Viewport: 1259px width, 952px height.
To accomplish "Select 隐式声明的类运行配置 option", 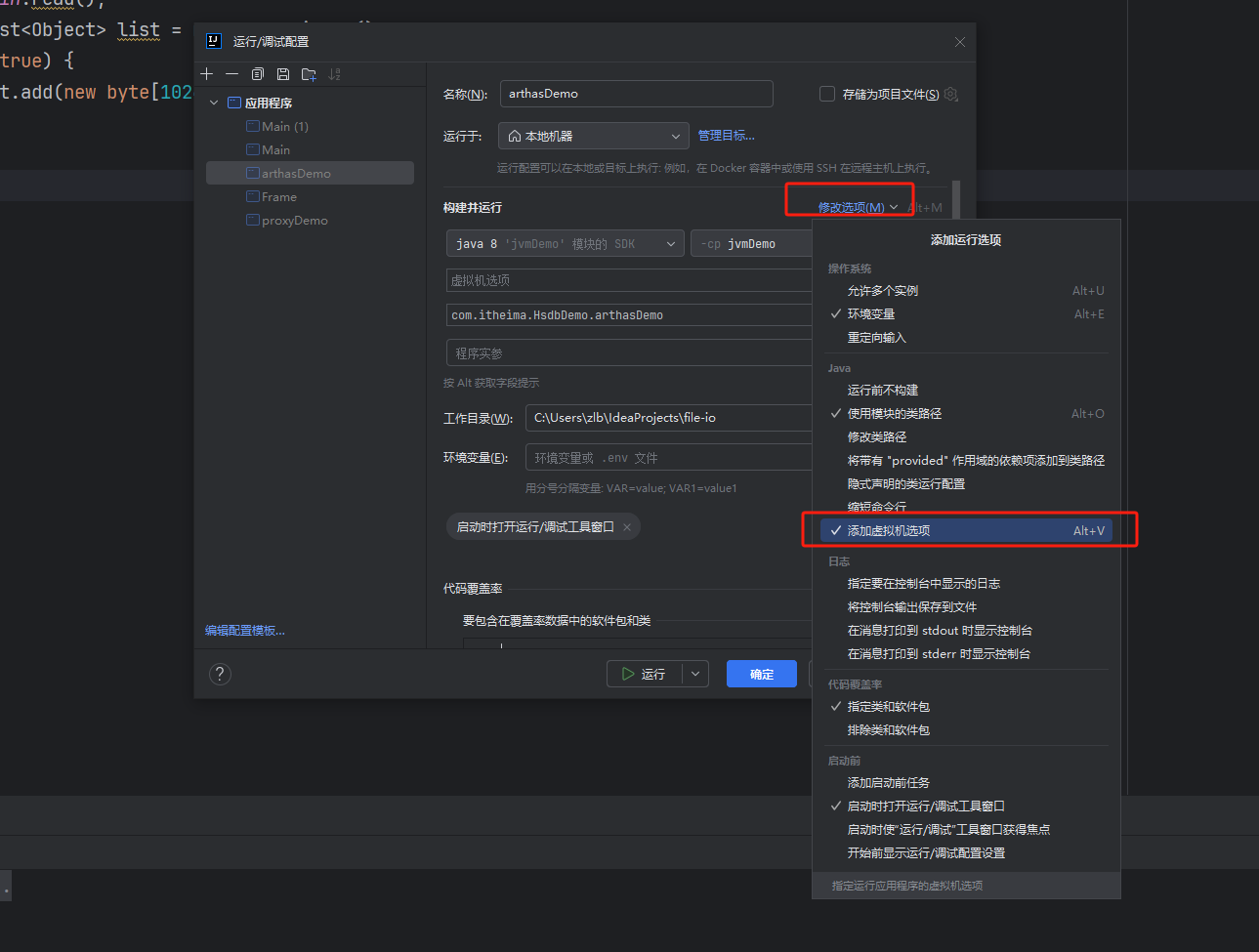I will pos(966,484).
